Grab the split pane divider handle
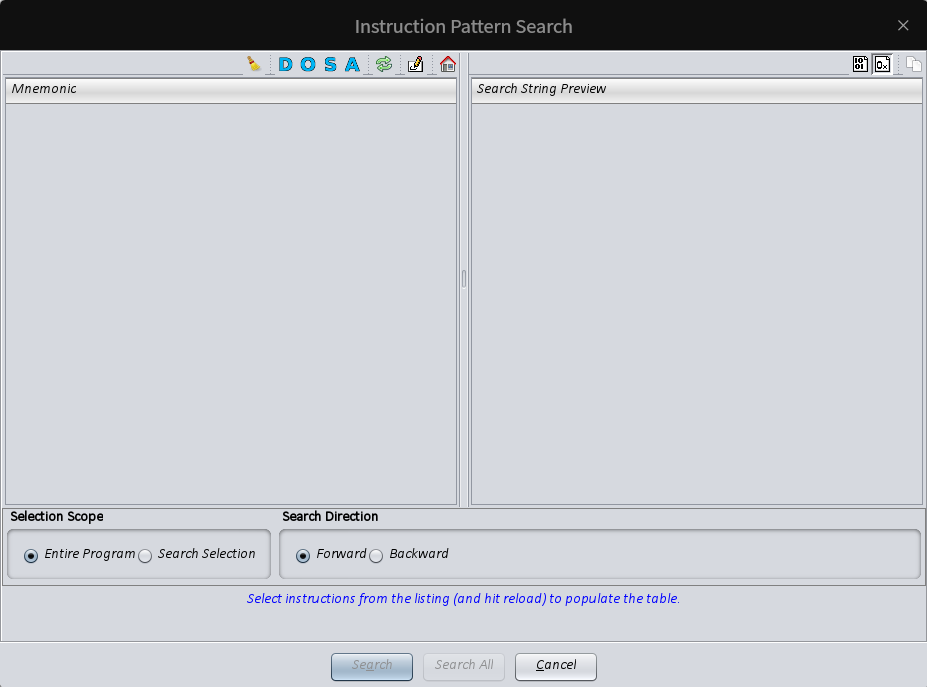927x687 pixels. click(464, 278)
